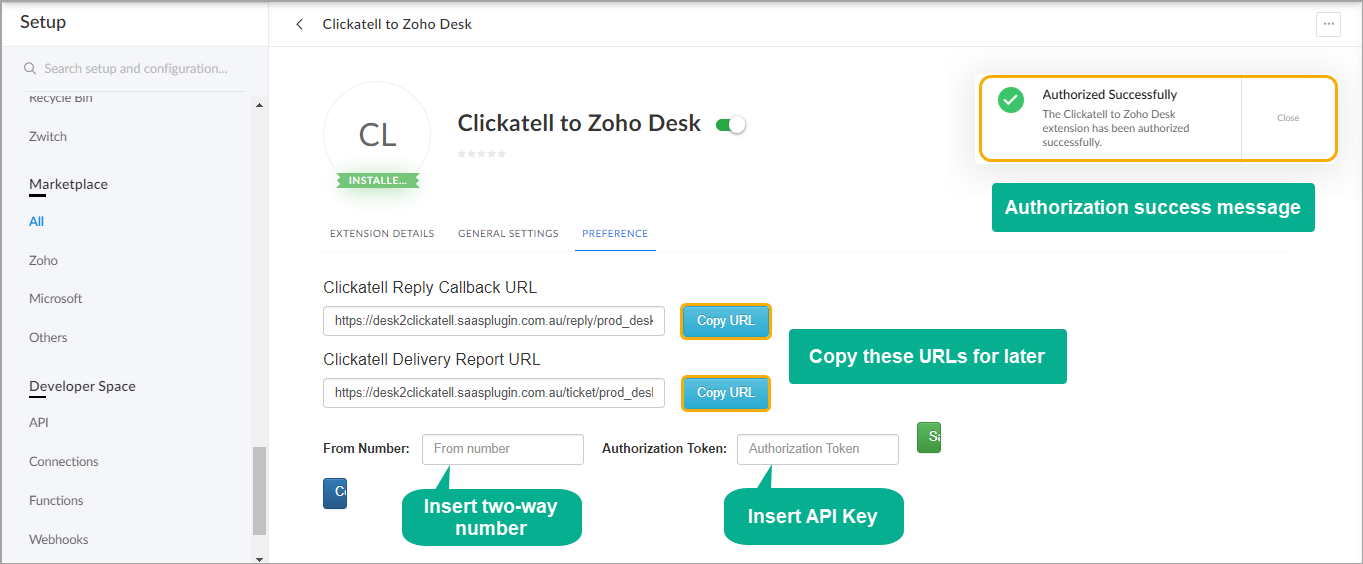Click the Authorized Successfully title text
Viewport: 1363px width, 564px height.
(1110, 95)
